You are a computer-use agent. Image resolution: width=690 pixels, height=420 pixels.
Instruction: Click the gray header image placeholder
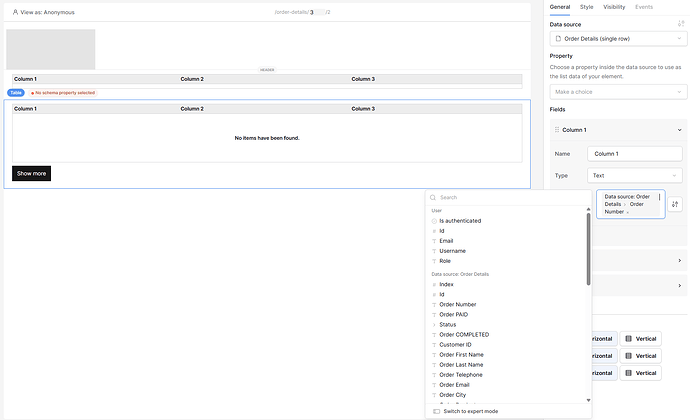[x=51, y=49]
